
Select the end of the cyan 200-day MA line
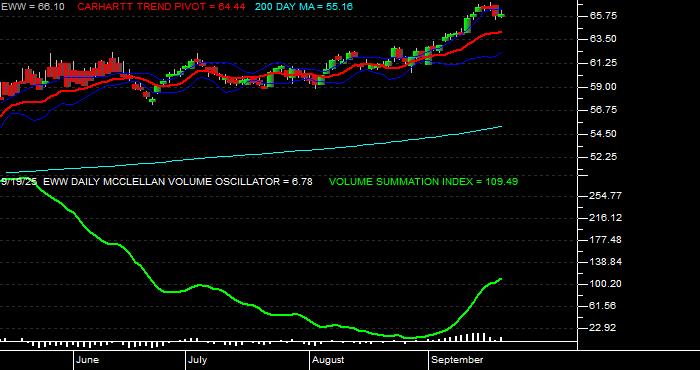501,127
